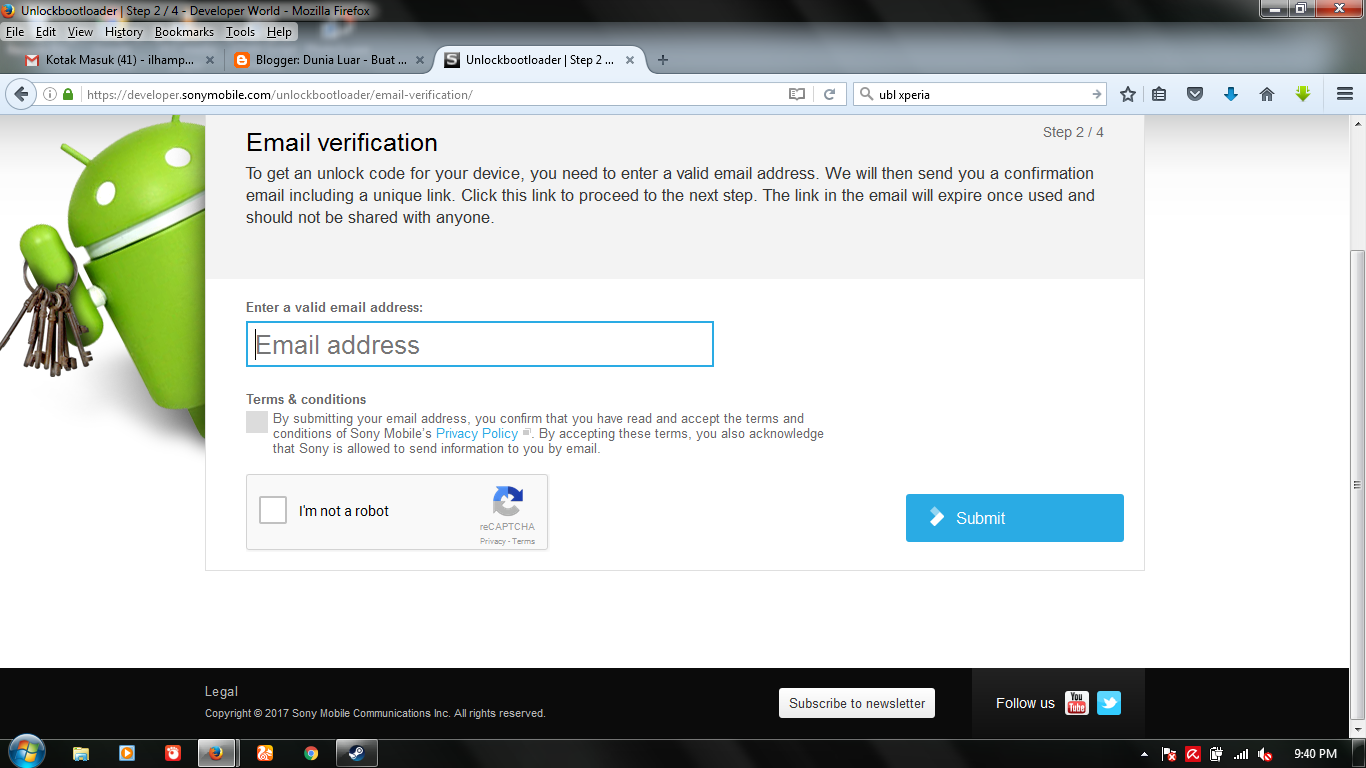Open reCAPTCHA Privacy link
1366x768 pixels.
(492, 541)
